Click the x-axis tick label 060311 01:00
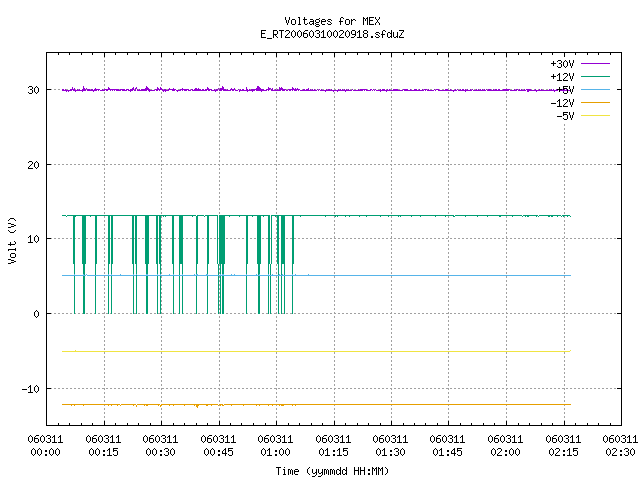The height and width of the screenshot is (480, 640). tap(276, 446)
